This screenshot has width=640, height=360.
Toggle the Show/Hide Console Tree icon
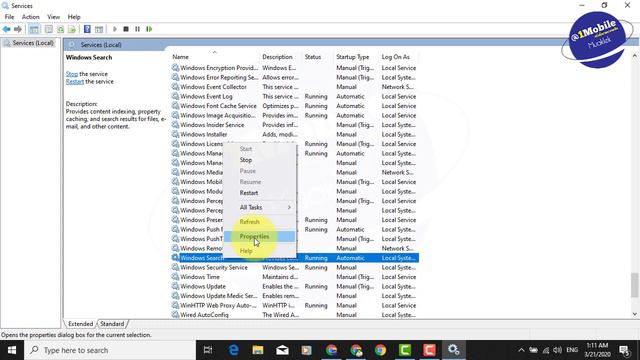tap(34, 29)
